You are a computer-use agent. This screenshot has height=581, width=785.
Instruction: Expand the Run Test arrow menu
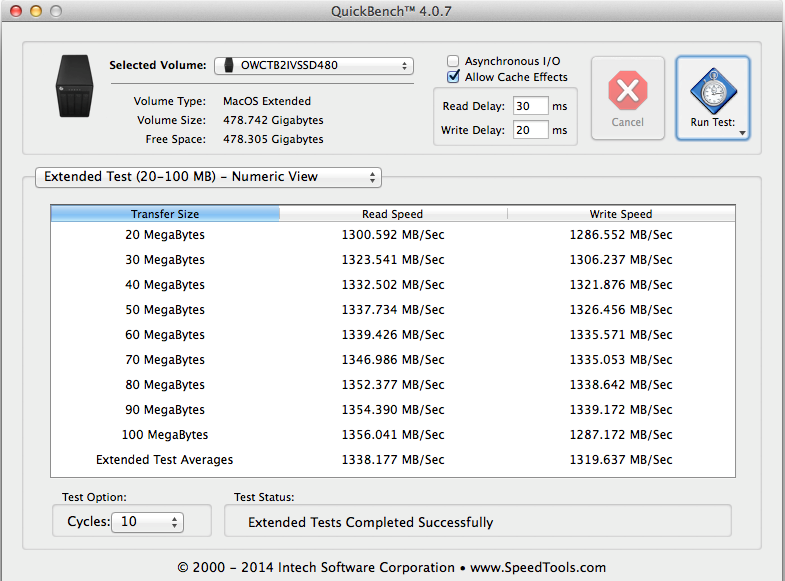pos(743,131)
